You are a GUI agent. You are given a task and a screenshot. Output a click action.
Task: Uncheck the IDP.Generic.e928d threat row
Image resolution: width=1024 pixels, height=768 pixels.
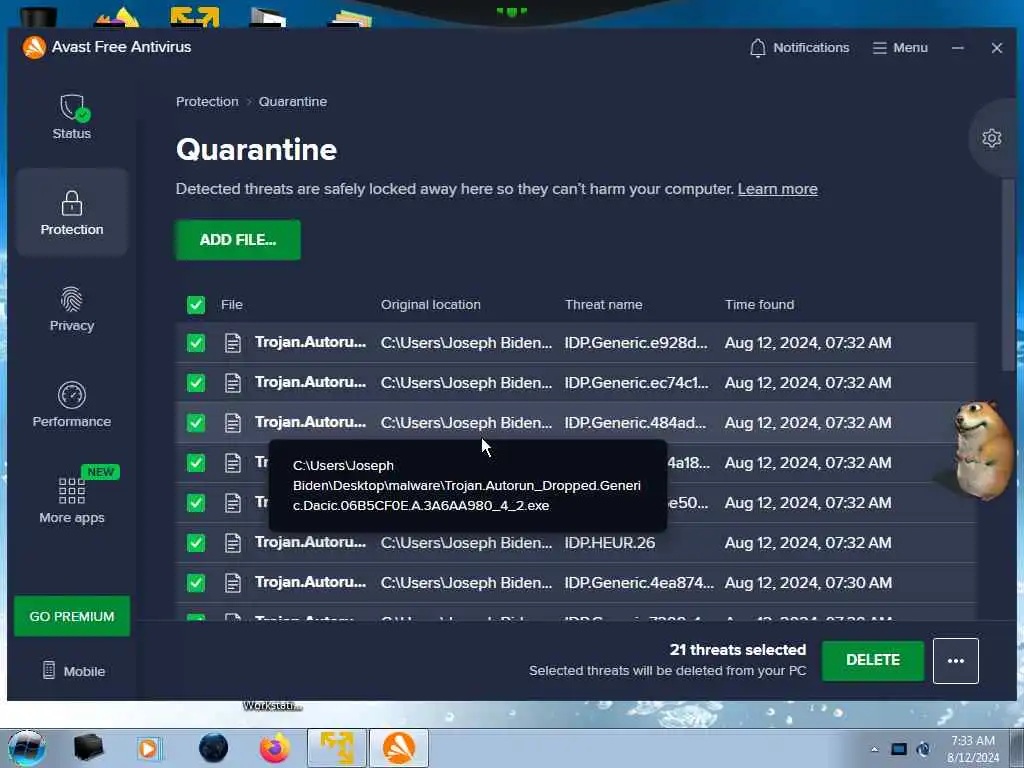click(196, 343)
